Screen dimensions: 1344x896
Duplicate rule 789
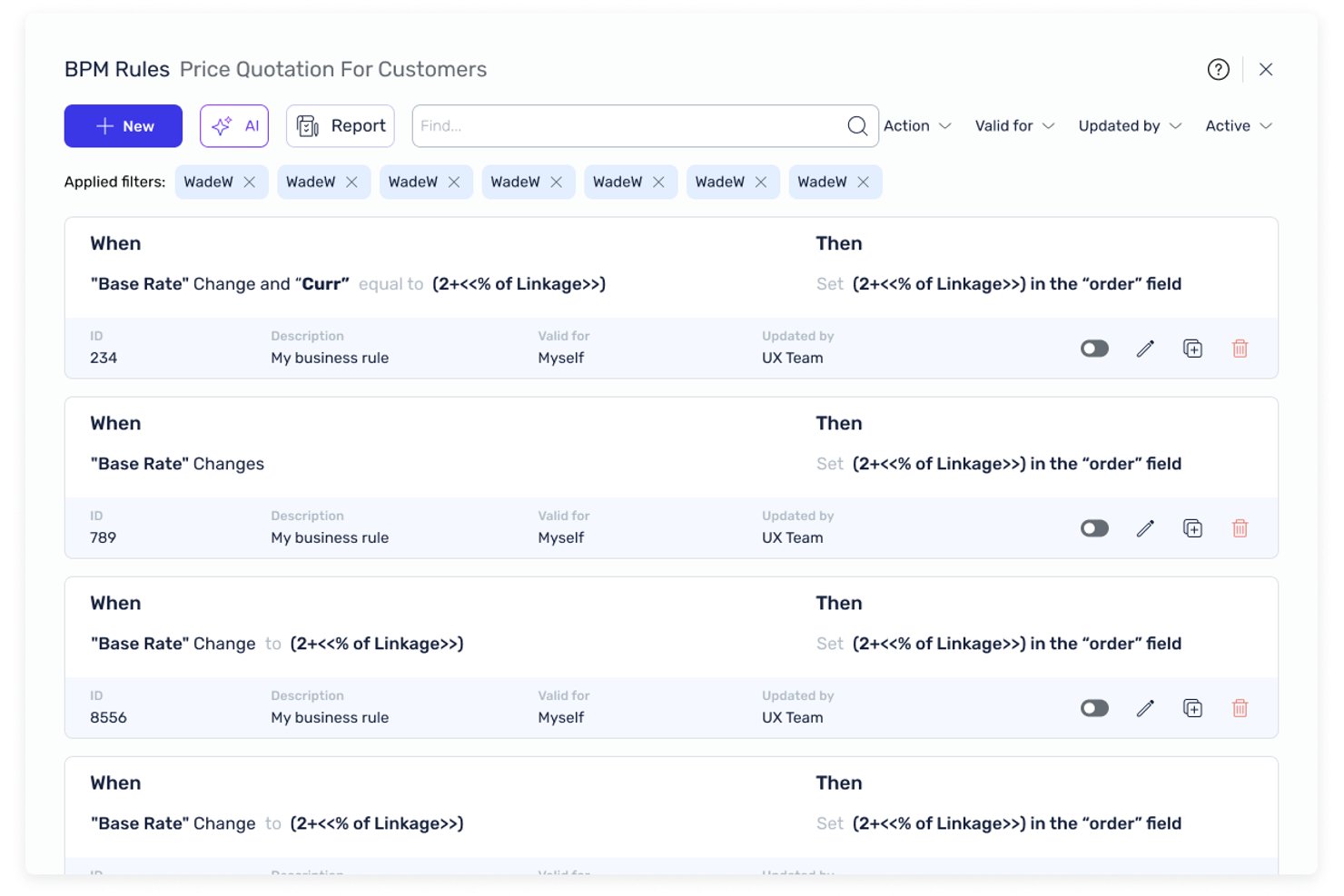coord(1192,528)
